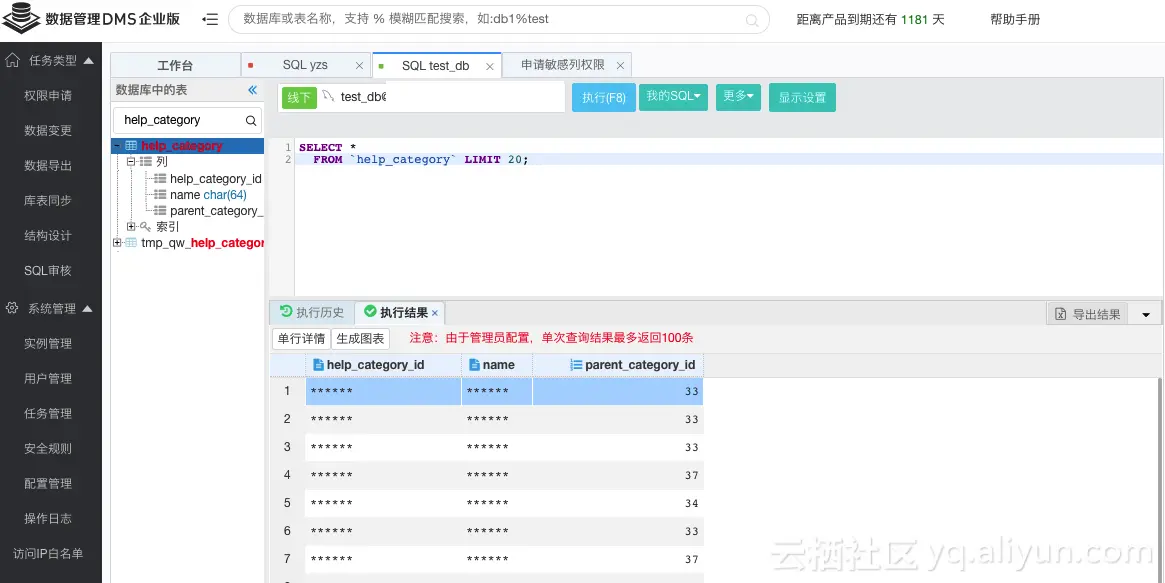Switch to the 工作台 tab
1165x583 pixels.
pyautogui.click(x=175, y=65)
